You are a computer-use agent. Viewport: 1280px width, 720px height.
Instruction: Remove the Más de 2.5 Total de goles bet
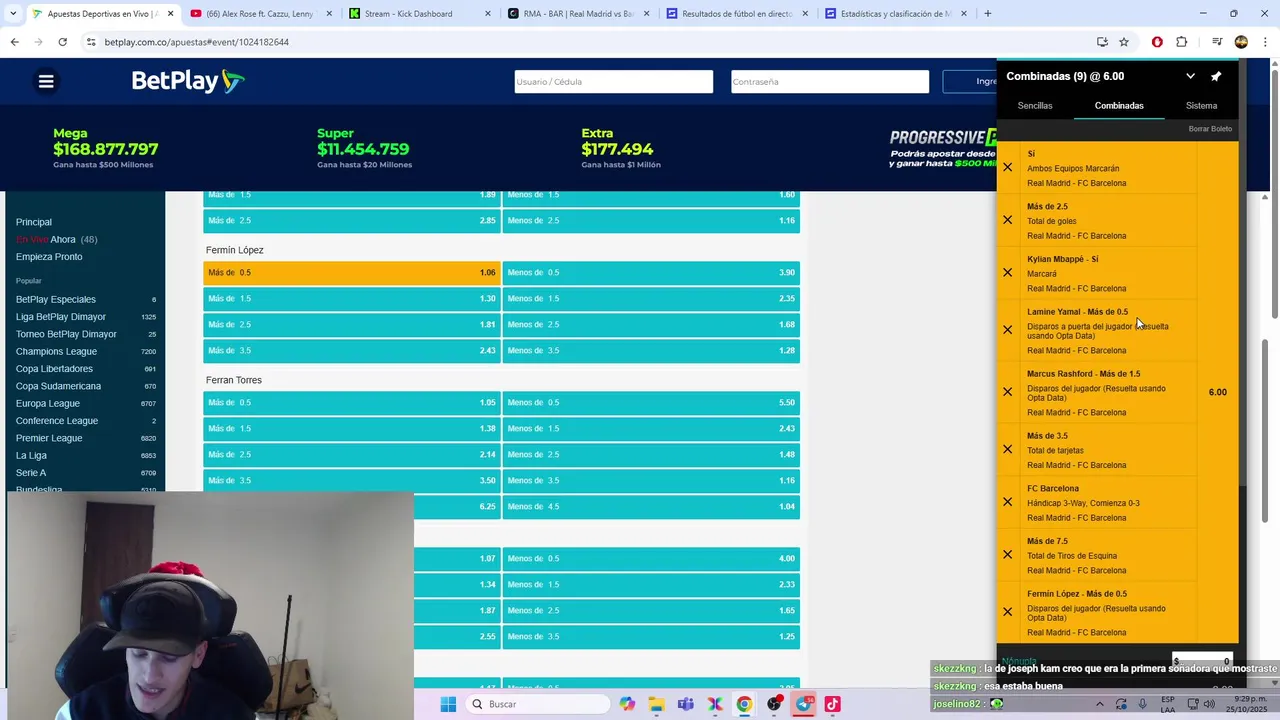pos(1007,220)
